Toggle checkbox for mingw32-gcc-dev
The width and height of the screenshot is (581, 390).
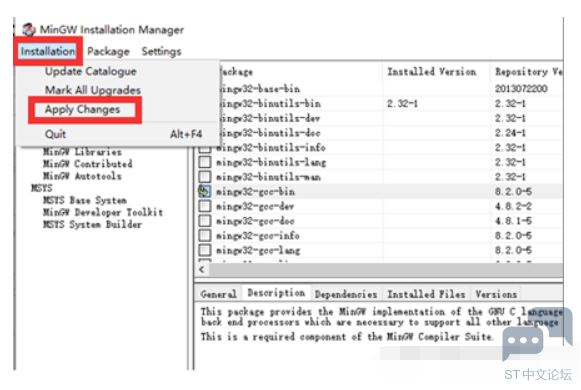(205, 206)
